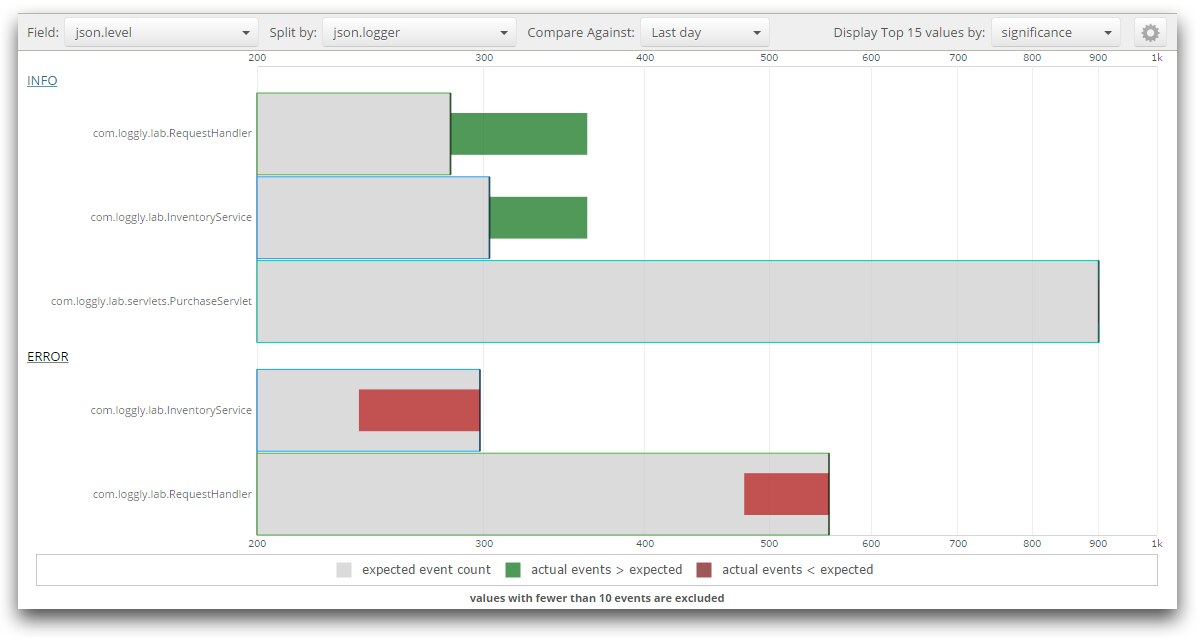
Task: Click the gray legend swatch for expected count
Action: 344,570
